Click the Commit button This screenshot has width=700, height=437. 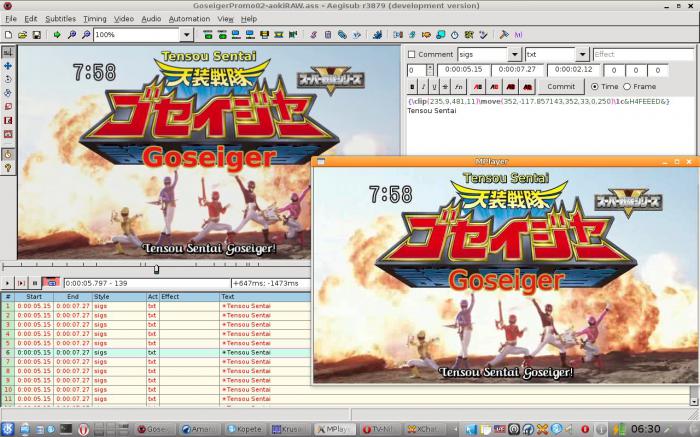pos(561,87)
